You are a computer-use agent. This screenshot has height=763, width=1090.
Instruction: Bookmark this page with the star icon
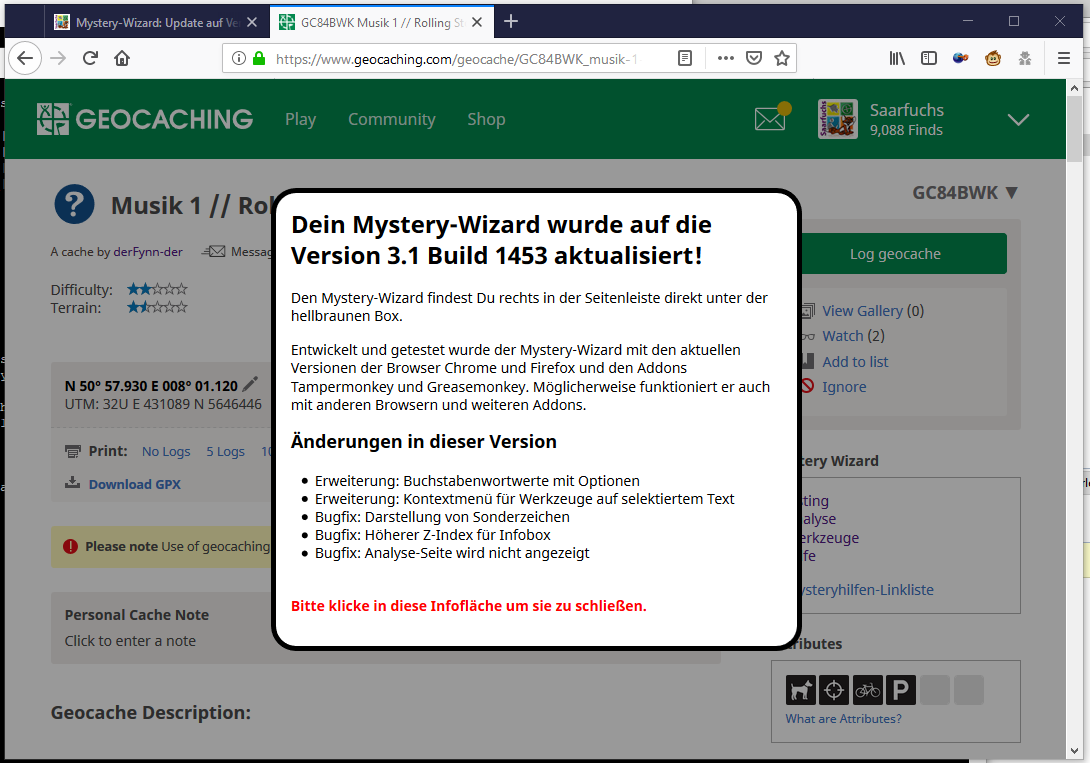tap(782, 58)
